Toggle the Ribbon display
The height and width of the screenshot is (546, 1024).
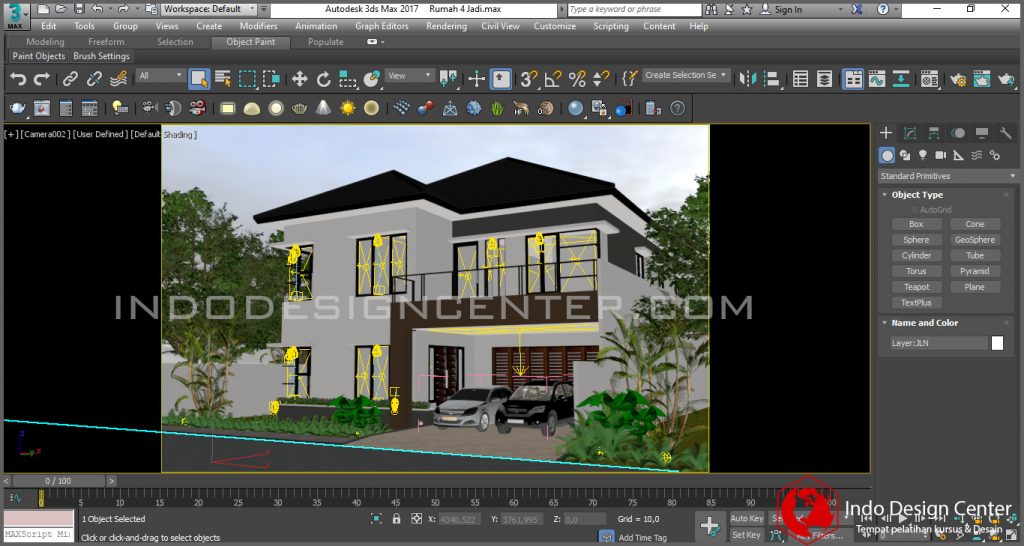pyautogui.click(x=852, y=79)
